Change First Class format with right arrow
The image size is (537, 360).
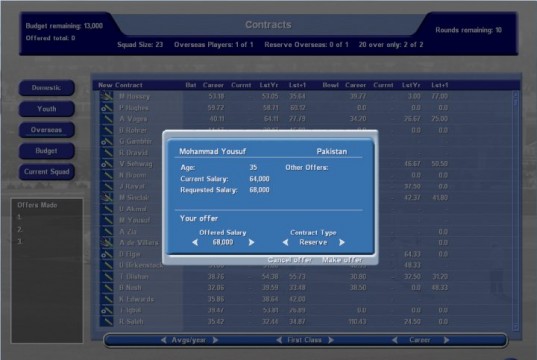[331, 340]
